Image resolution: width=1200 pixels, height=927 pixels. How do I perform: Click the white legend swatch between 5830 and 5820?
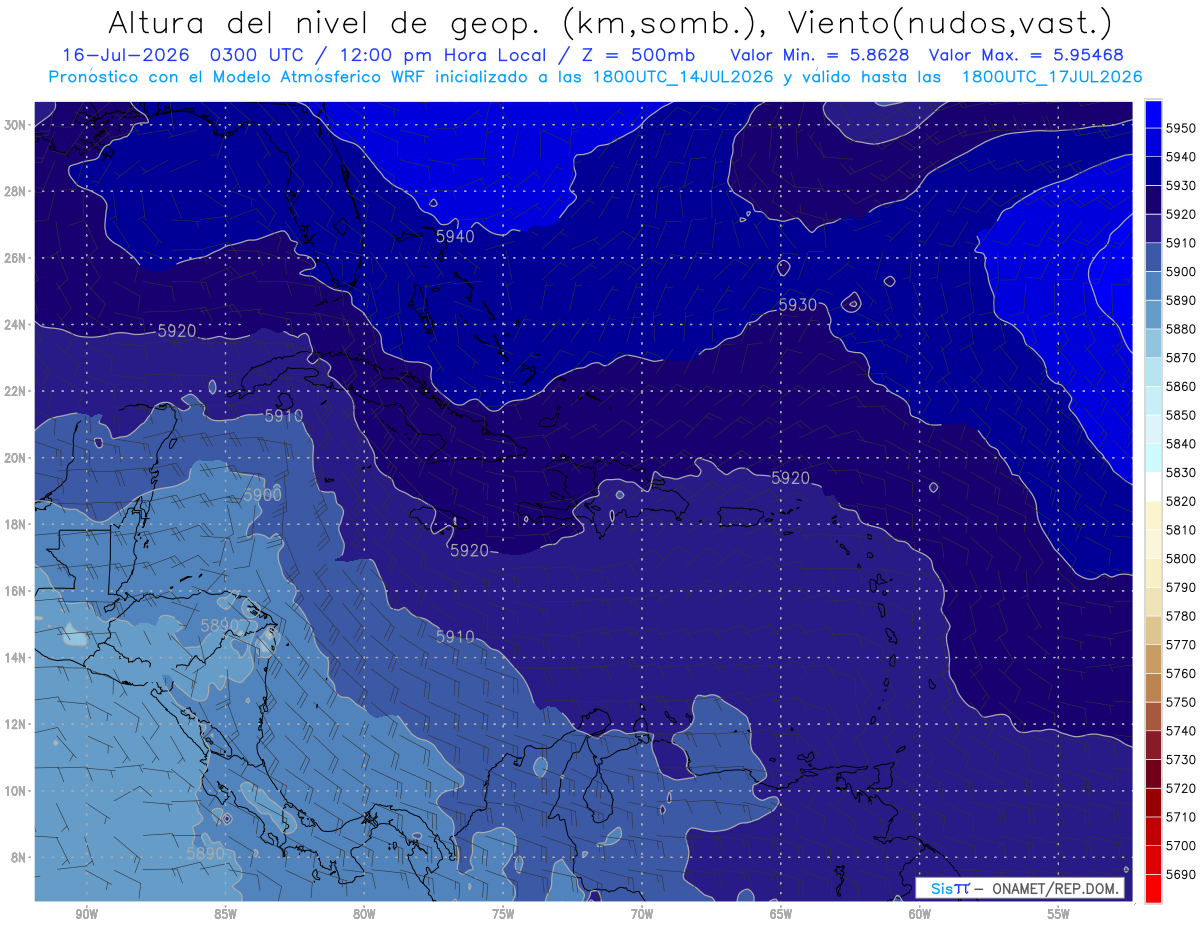pyautogui.click(x=1153, y=487)
